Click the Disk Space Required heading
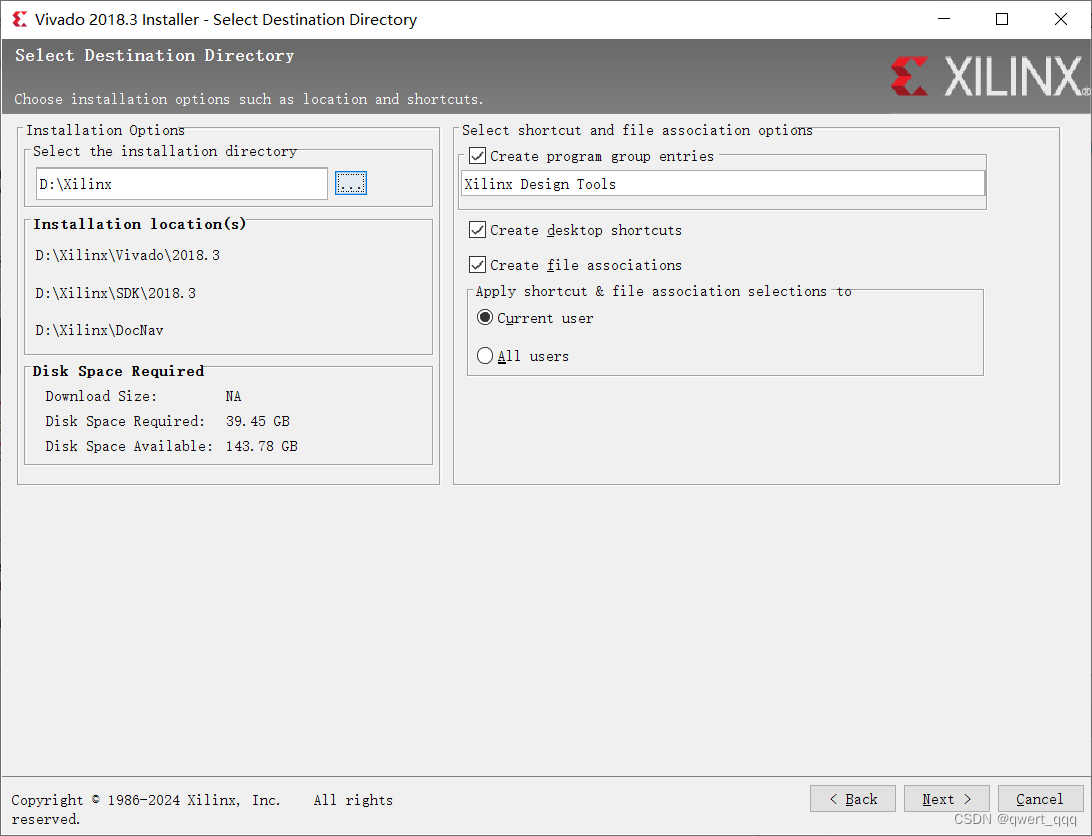Viewport: 1092px width, 836px height. (x=118, y=371)
